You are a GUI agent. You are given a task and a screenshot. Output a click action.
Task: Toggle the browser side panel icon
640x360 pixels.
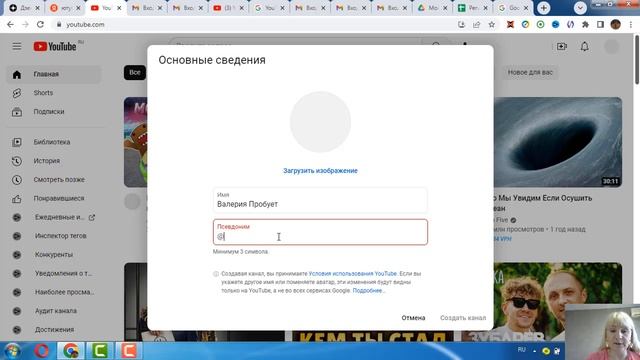tap(600, 24)
